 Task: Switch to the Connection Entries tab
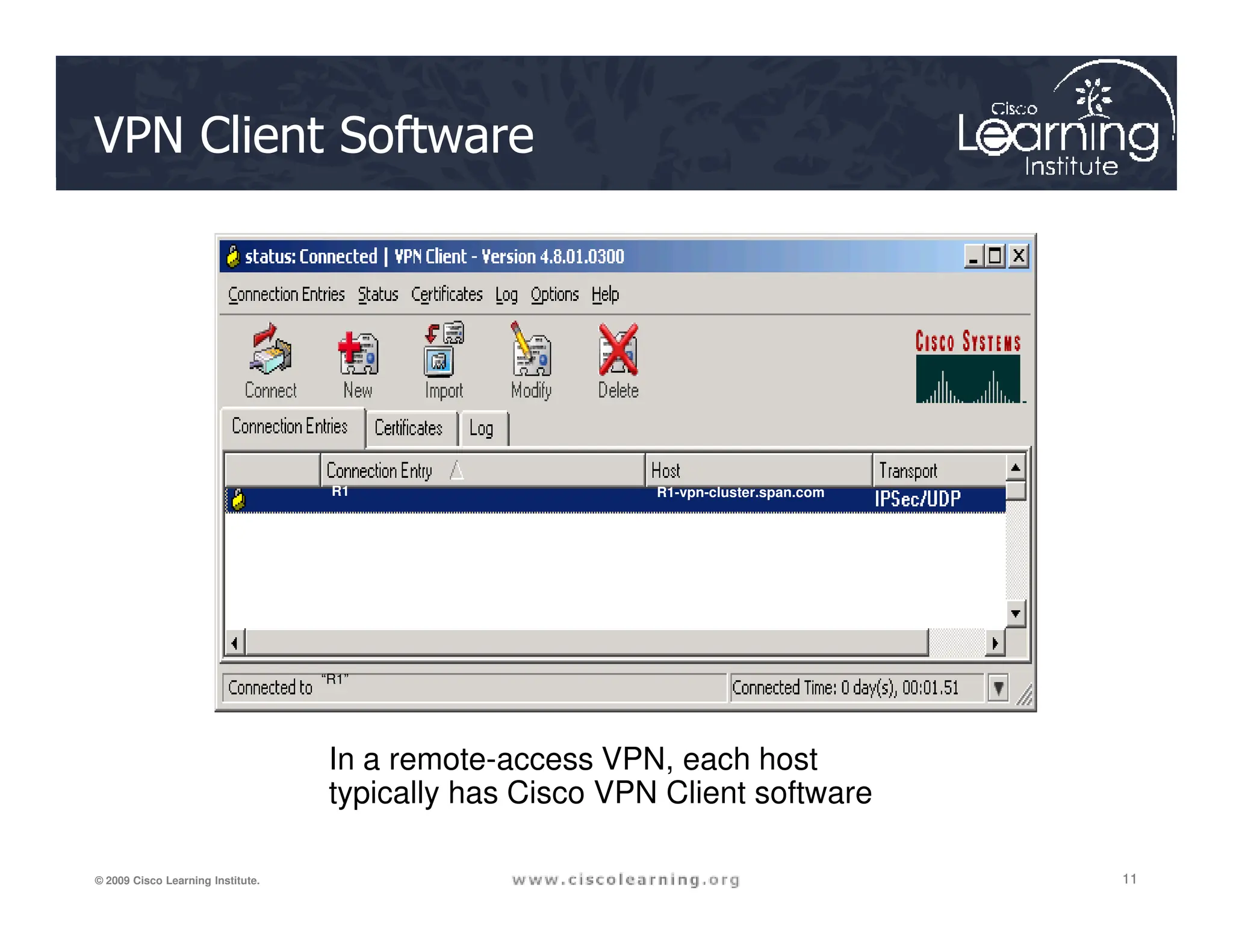pos(293,427)
